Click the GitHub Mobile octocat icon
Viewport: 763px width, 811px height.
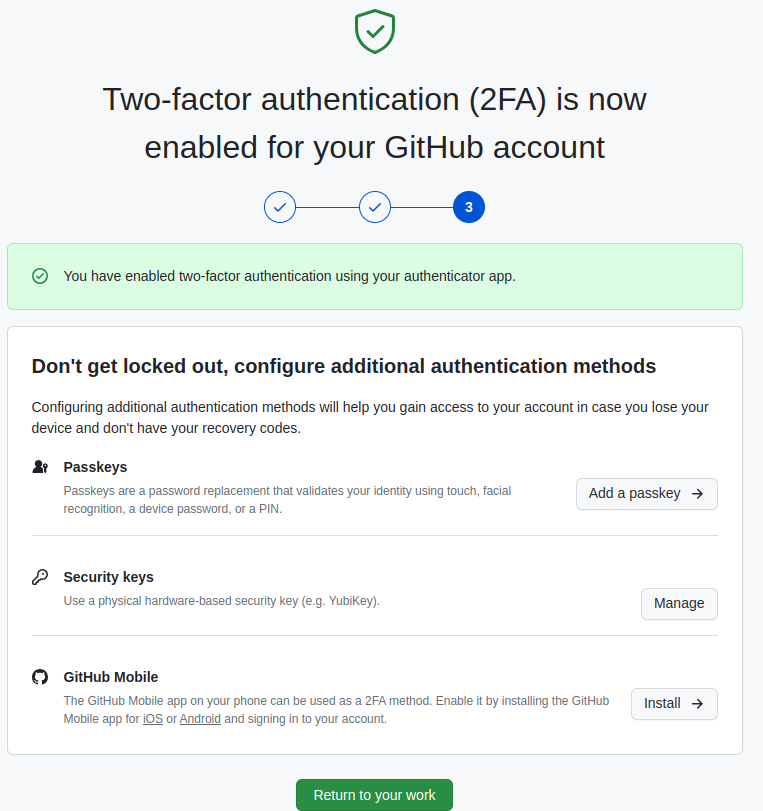(x=40, y=676)
